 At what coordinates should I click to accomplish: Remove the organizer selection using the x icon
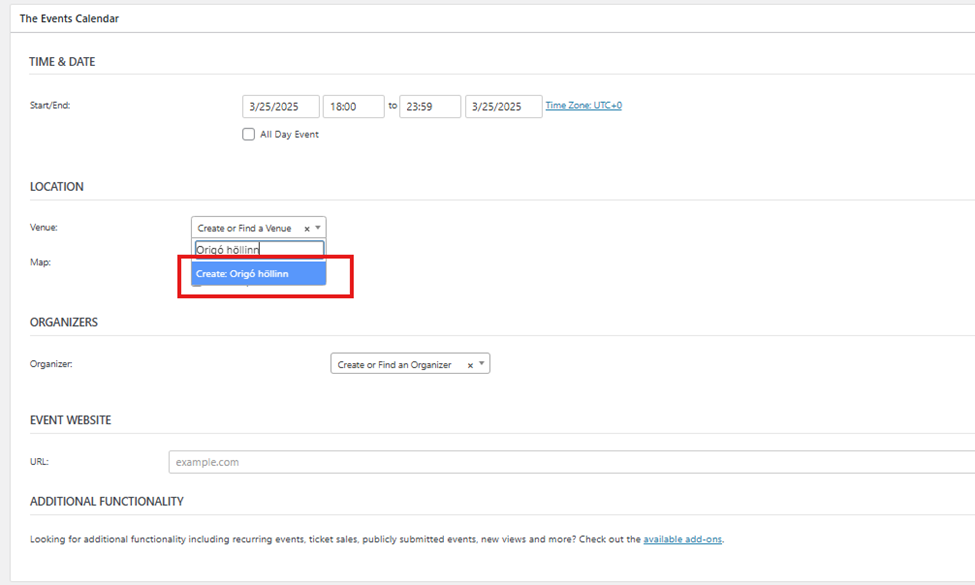tap(470, 365)
